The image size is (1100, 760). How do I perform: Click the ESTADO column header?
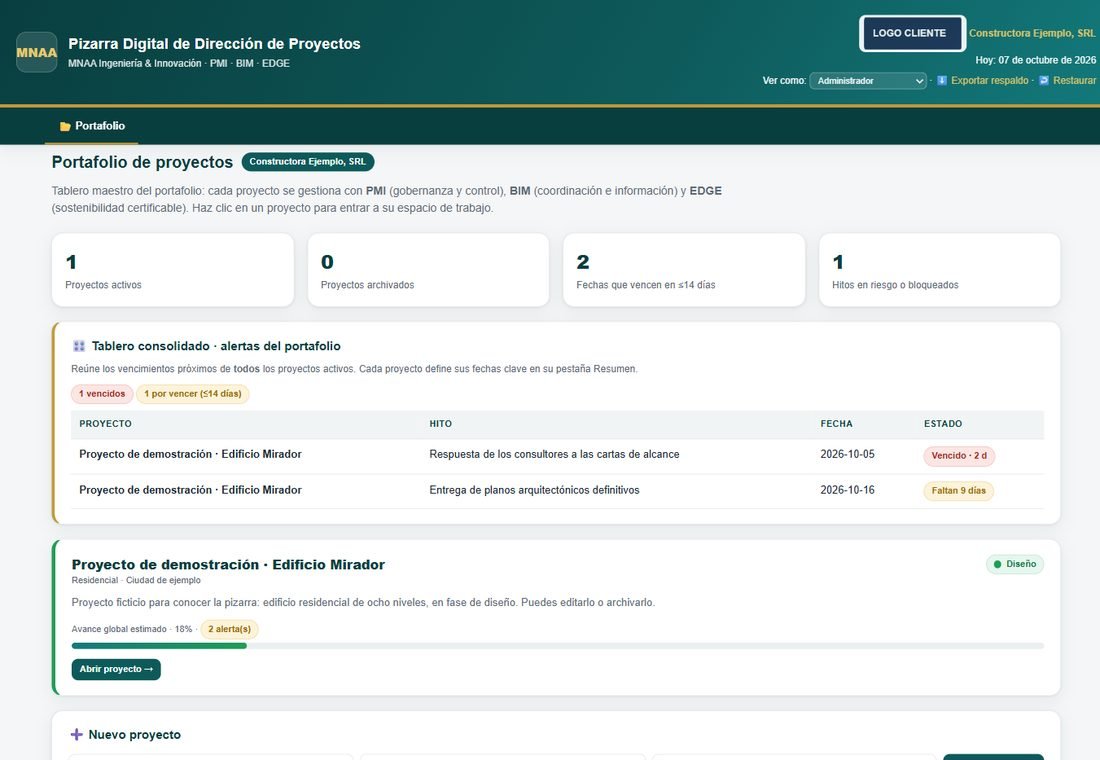[x=943, y=424]
